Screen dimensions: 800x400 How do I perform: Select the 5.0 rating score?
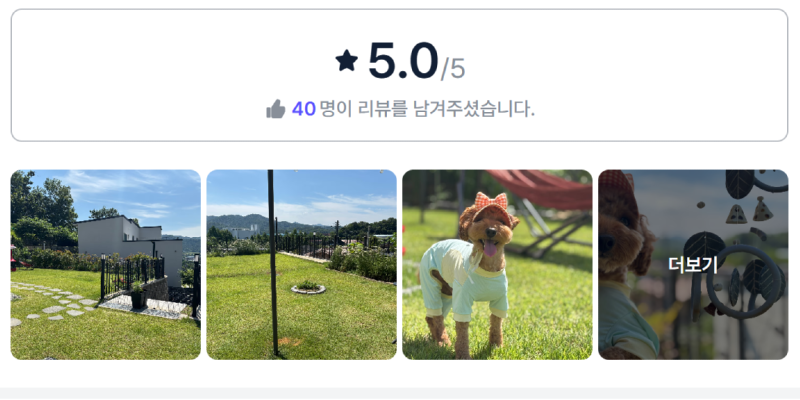(403, 61)
